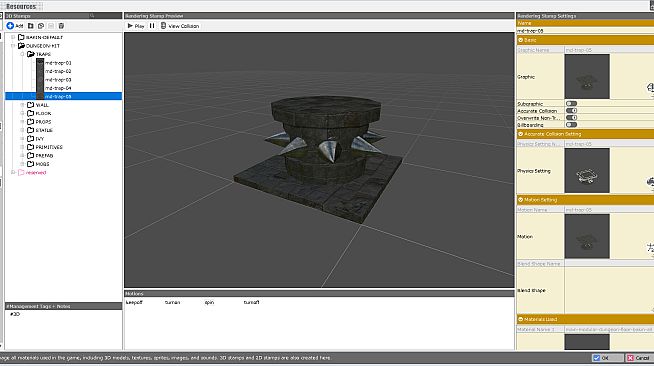Select md-trap-02 in the TRAPS folder
This screenshot has height=366, width=654.
point(58,71)
